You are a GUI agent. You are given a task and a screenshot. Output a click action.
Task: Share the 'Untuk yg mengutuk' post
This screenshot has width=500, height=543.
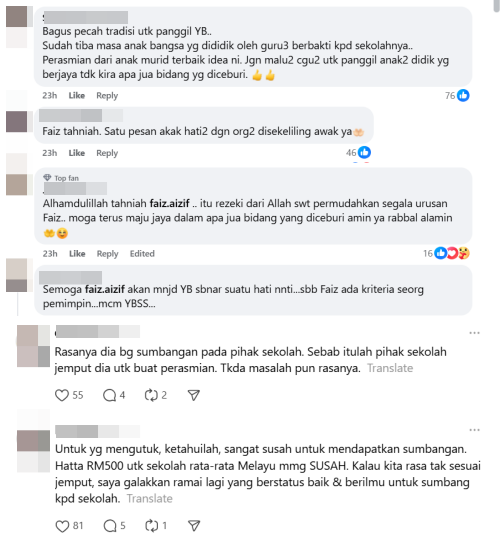(194, 526)
